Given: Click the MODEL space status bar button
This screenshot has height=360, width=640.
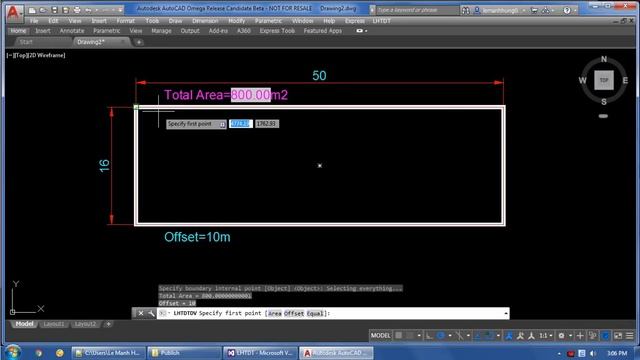Looking at the screenshot, I should coord(380,336).
